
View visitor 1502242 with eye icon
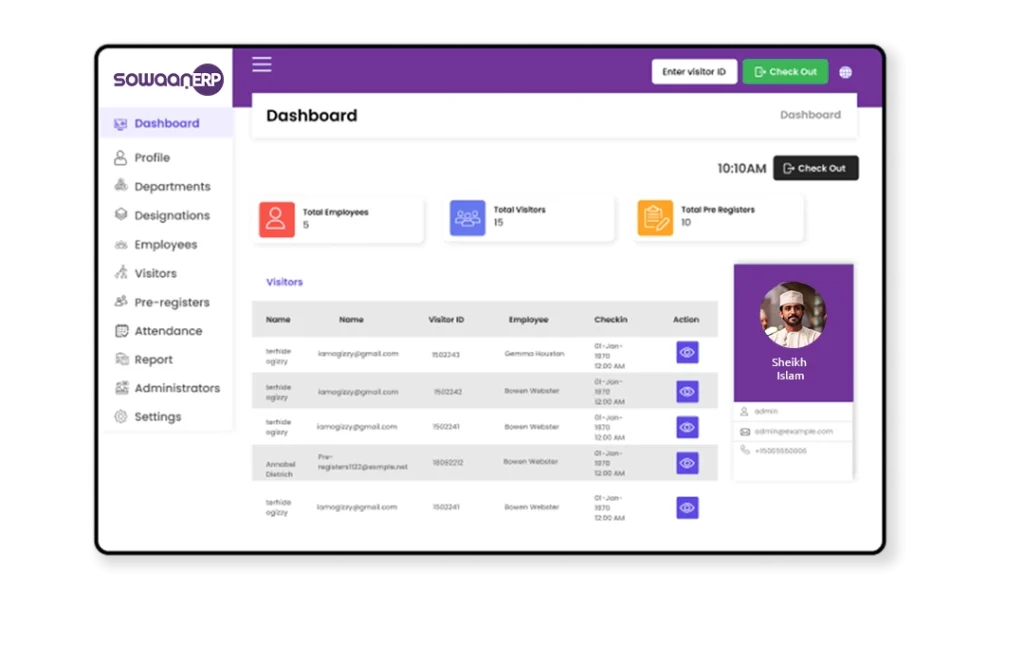coord(687,392)
